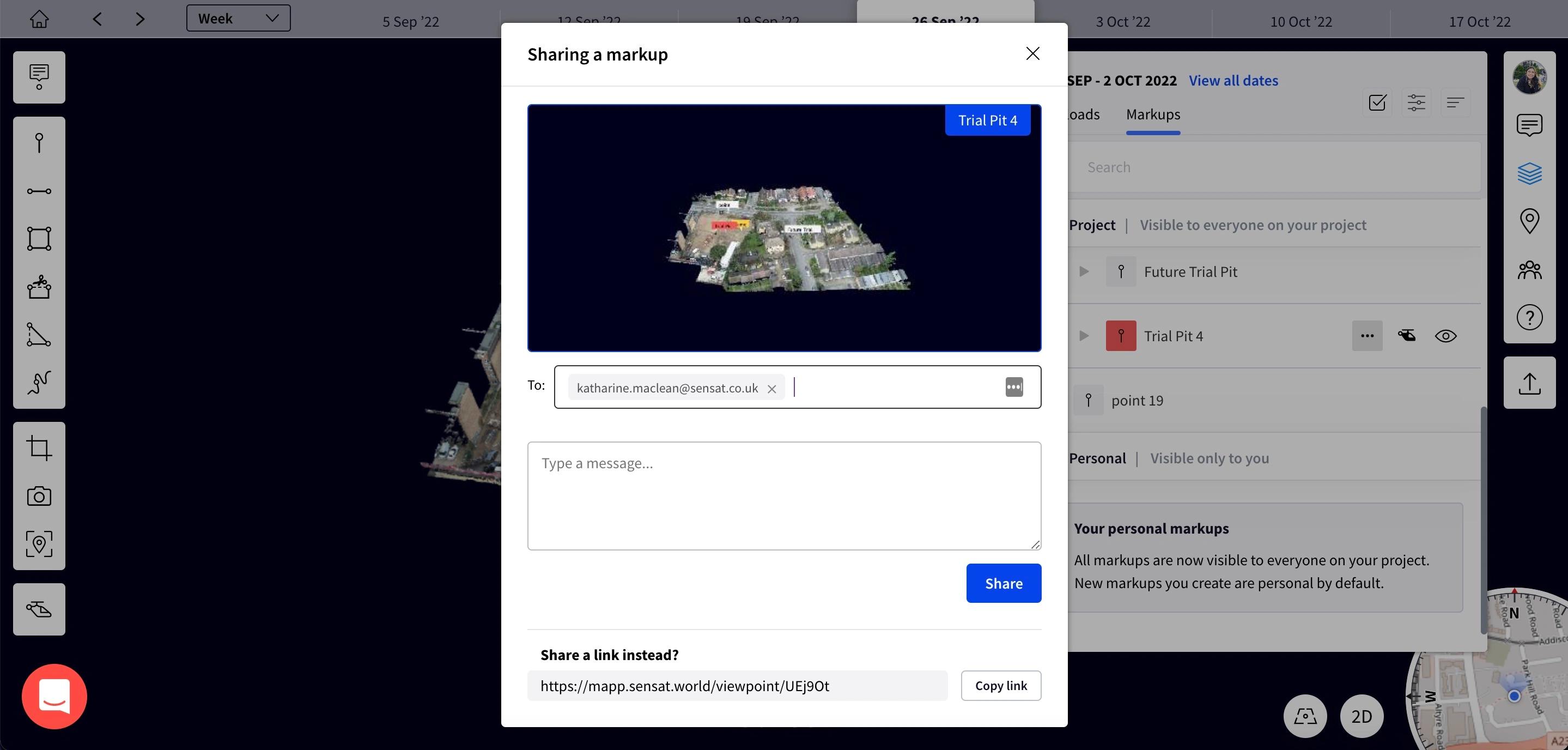Screen dimensions: 1568x750
Task: Select the point markup tool
Action: (x=39, y=143)
